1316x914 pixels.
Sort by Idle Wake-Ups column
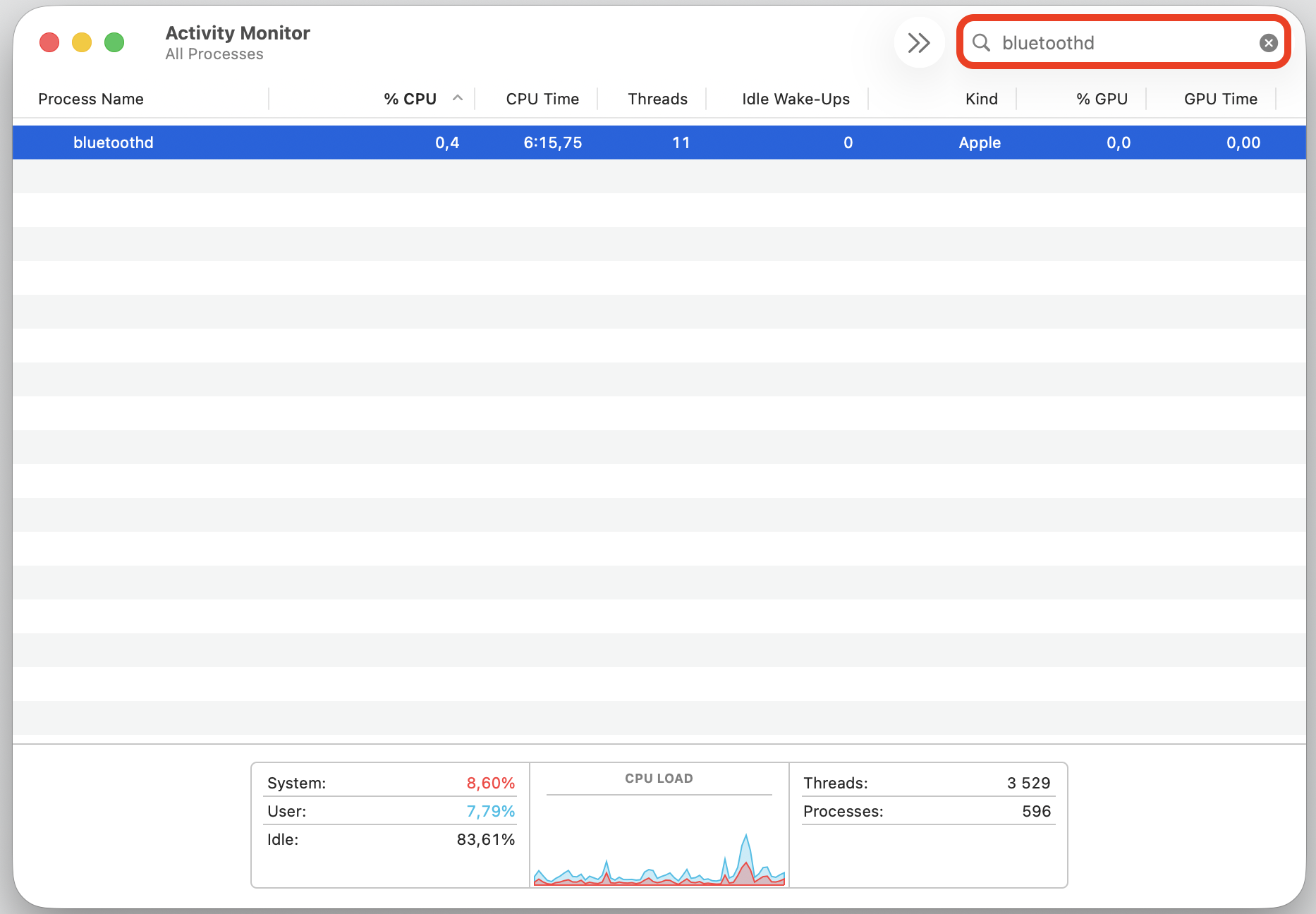[796, 99]
